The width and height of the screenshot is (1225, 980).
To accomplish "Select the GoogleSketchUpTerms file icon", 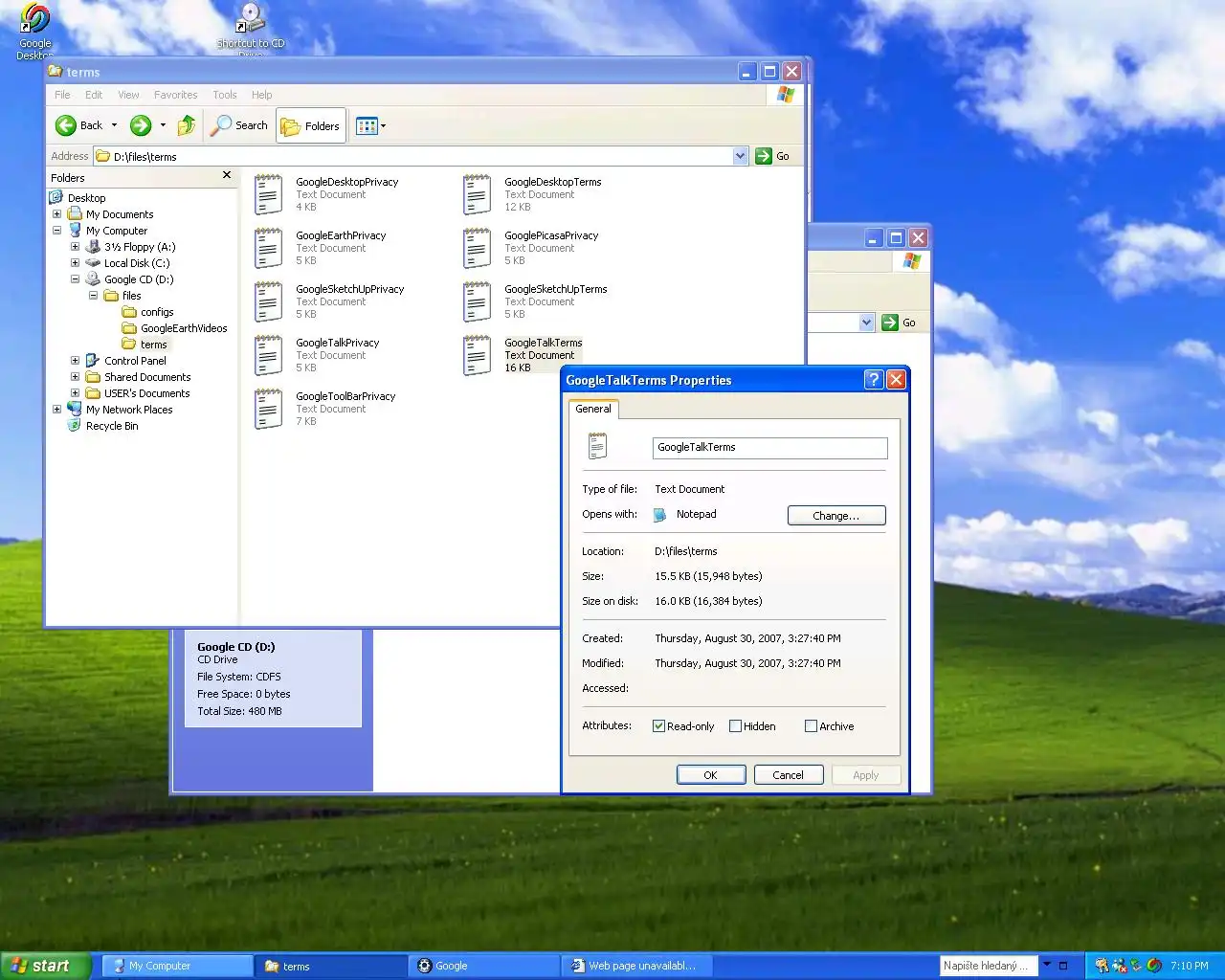I will coord(477,301).
